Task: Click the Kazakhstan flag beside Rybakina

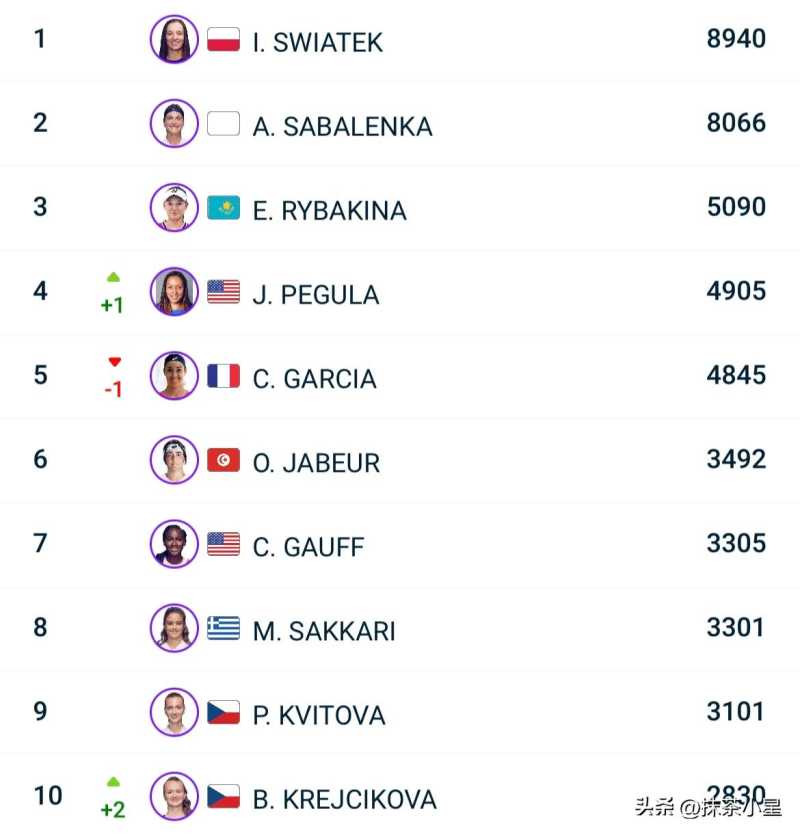Action: coord(223,208)
